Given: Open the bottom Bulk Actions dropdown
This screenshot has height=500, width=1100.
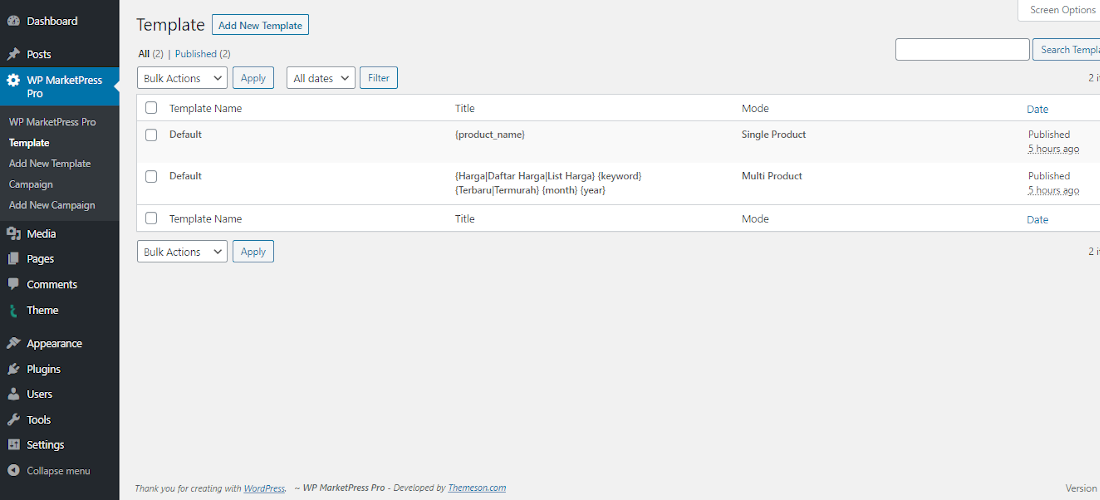Looking at the screenshot, I should click(182, 252).
